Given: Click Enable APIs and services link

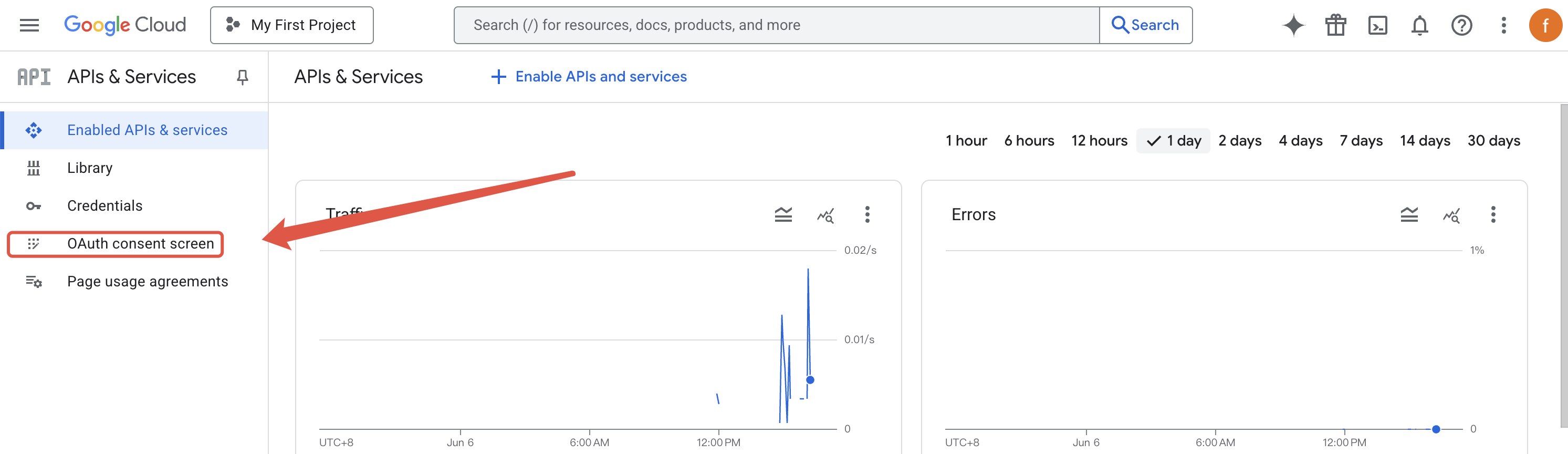Looking at the screenshot, I should coord(589,77).
